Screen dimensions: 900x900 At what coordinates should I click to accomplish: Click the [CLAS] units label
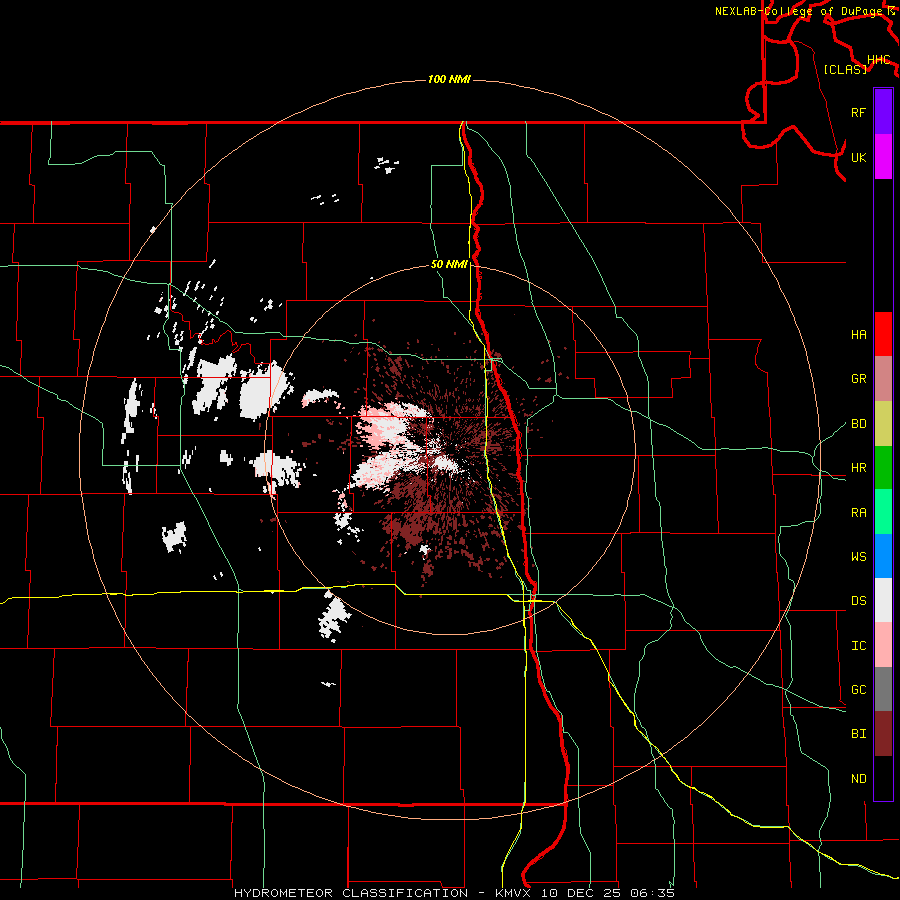coord(845,69)
